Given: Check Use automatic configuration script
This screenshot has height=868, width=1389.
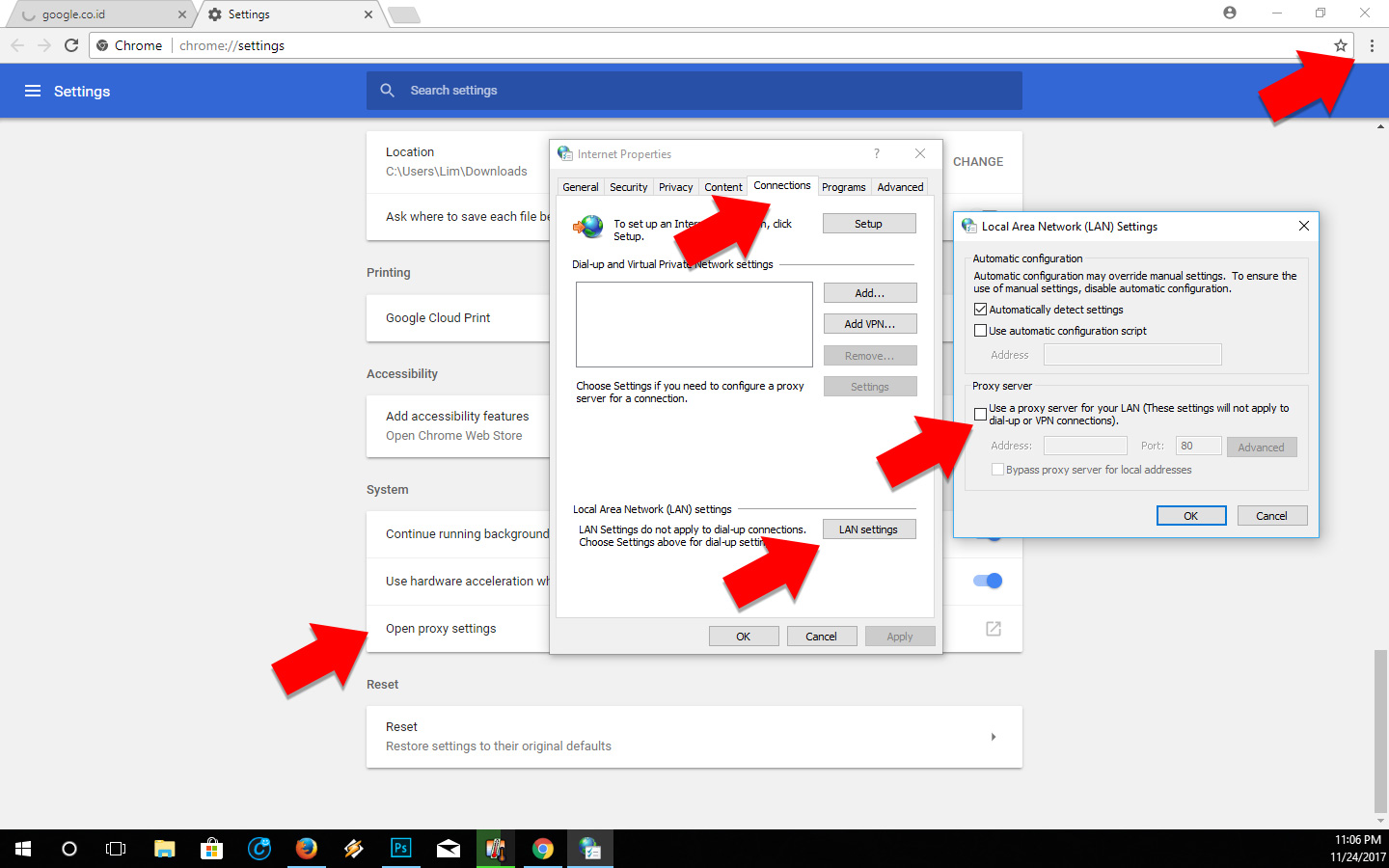Looking at the screenshot, I should (x=981, y=331).
